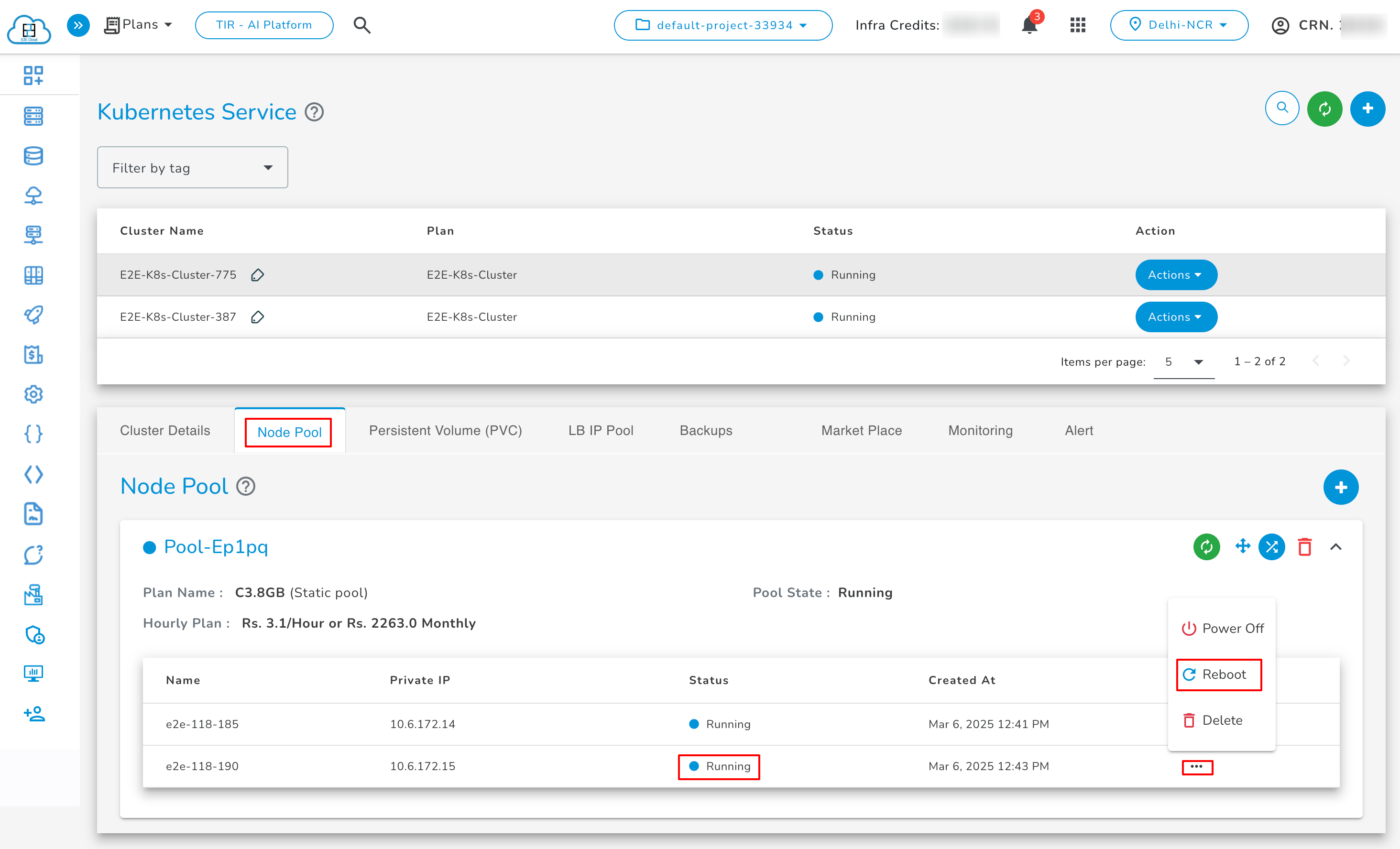Open the add user sidebar icon
Image resolution: width=1400 pixels, height=849 pixels.
click(x=34, y=713)
